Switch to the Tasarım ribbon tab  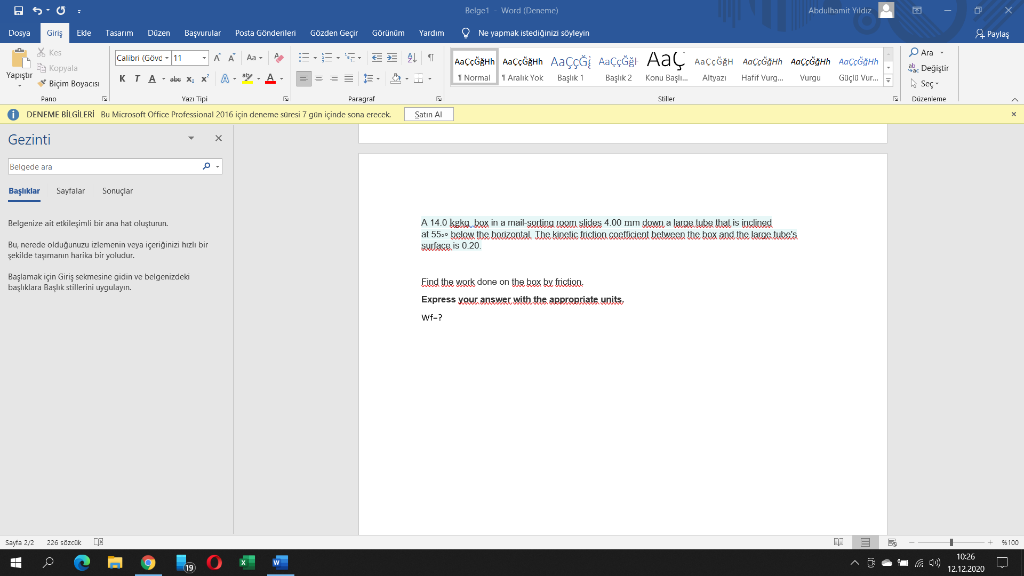click(x=119, y=33)
